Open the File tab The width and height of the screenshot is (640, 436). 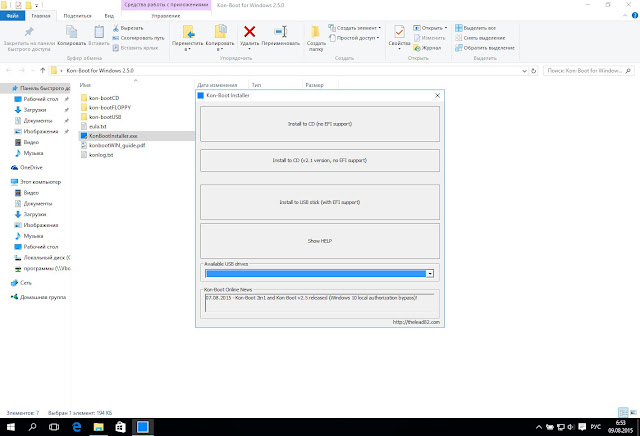(13, 16)
